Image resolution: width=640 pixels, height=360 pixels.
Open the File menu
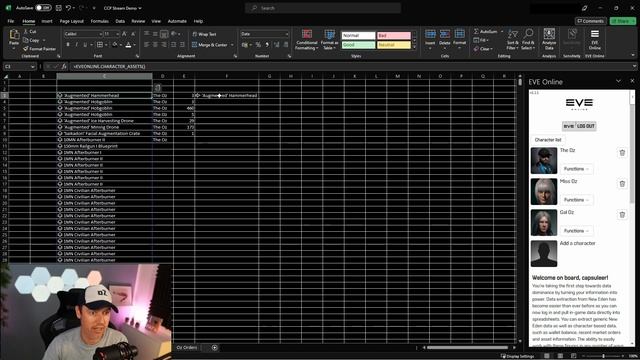(11, 21)
